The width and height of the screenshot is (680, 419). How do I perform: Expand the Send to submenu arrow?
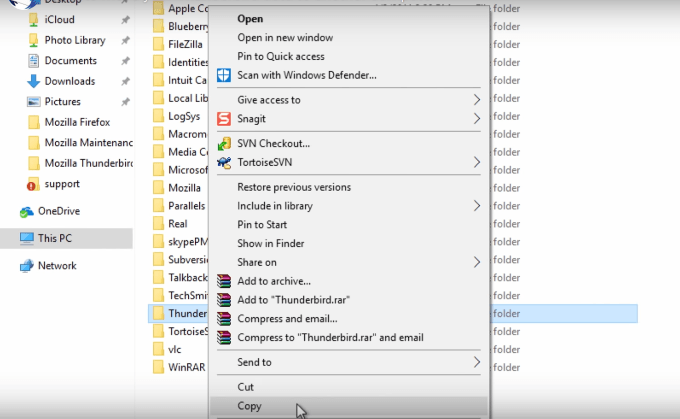477,362
